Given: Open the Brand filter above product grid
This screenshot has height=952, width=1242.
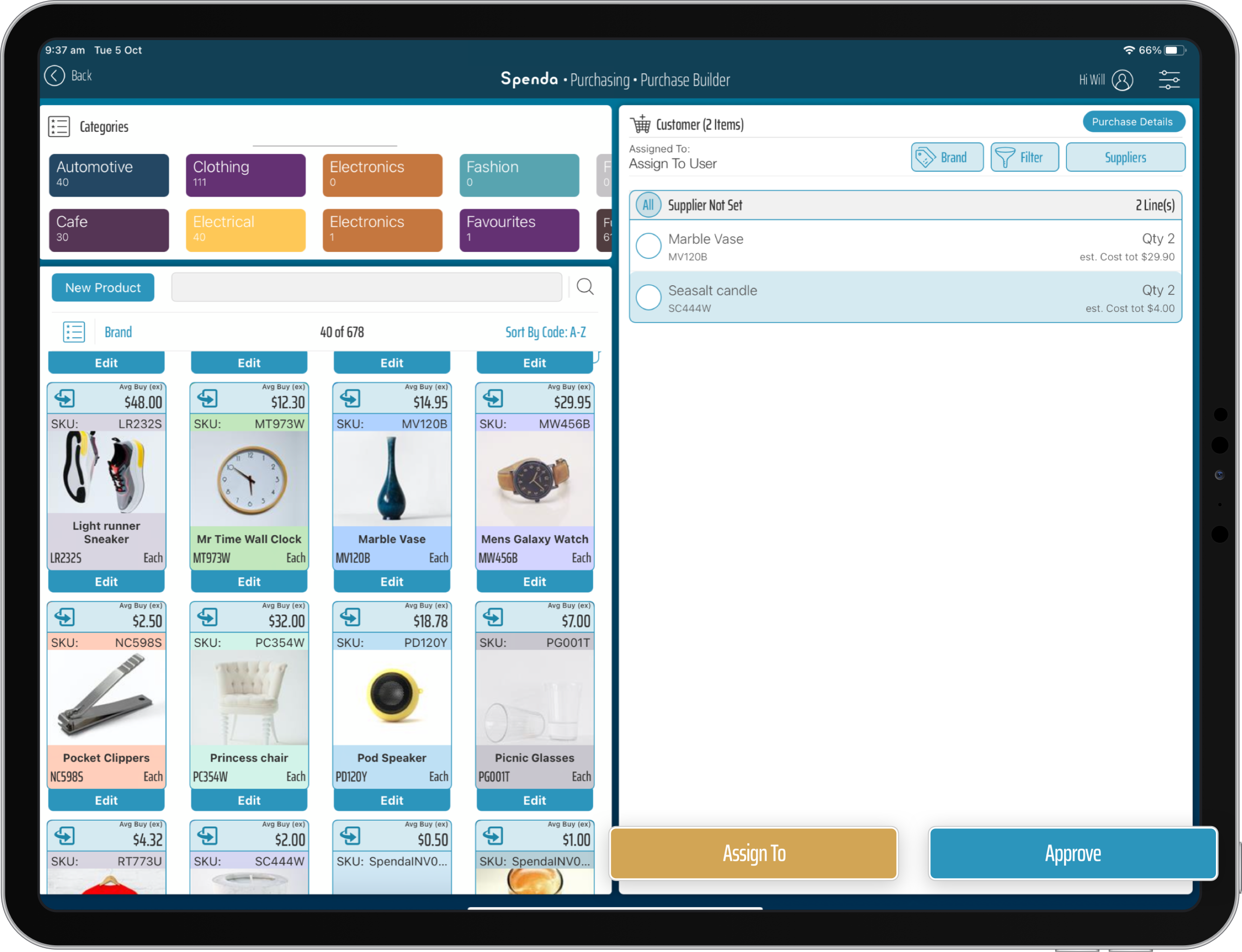Looking at the screenshot, I should coord(118,332).
